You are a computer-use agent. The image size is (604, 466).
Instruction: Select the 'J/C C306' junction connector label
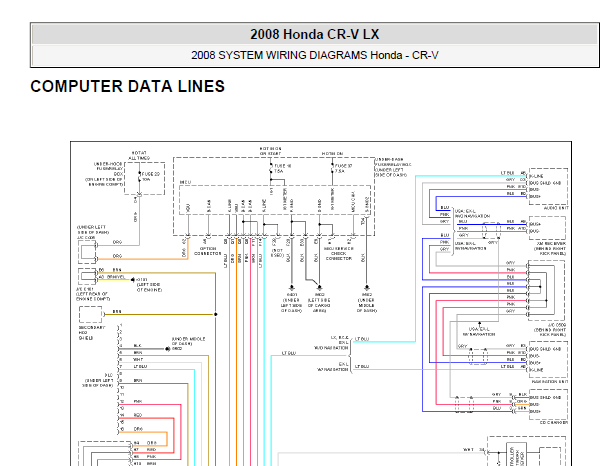(x=86, y=238)
